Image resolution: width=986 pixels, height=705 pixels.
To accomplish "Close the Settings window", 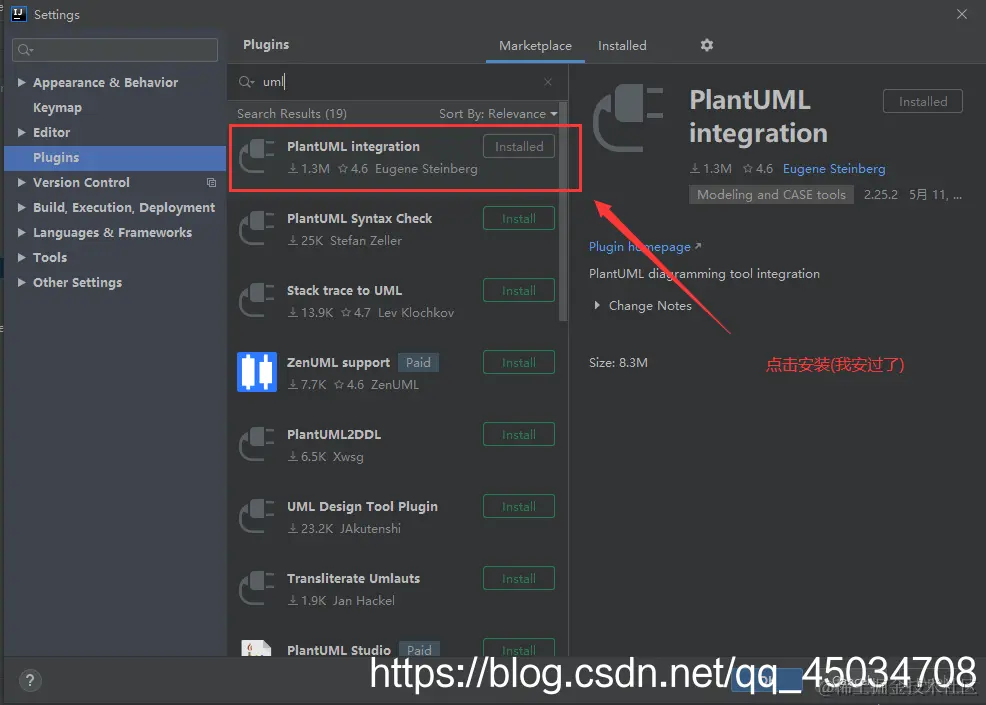I will point(961,14).
